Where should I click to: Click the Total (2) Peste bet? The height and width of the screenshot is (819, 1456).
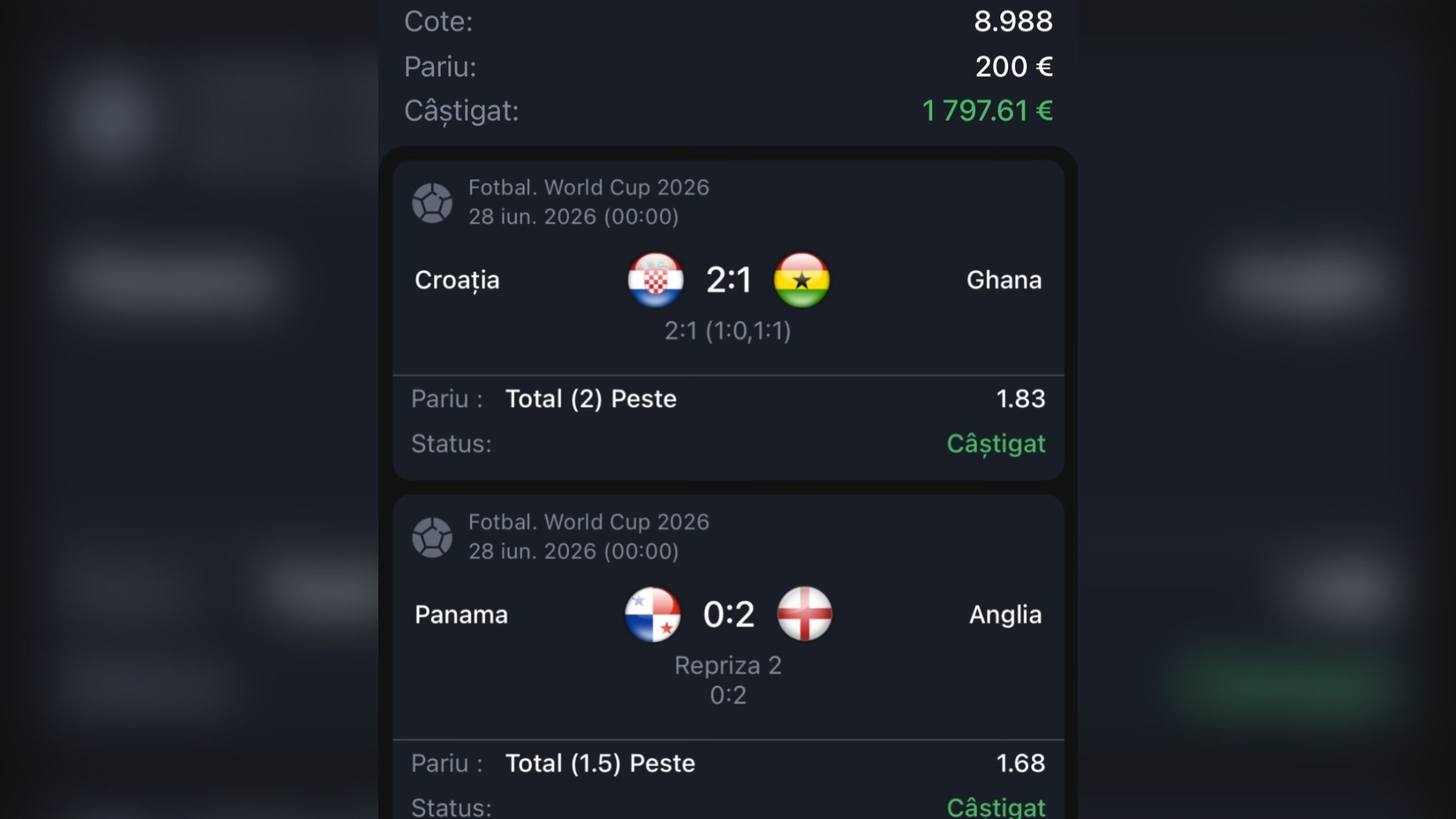(591, 399)
